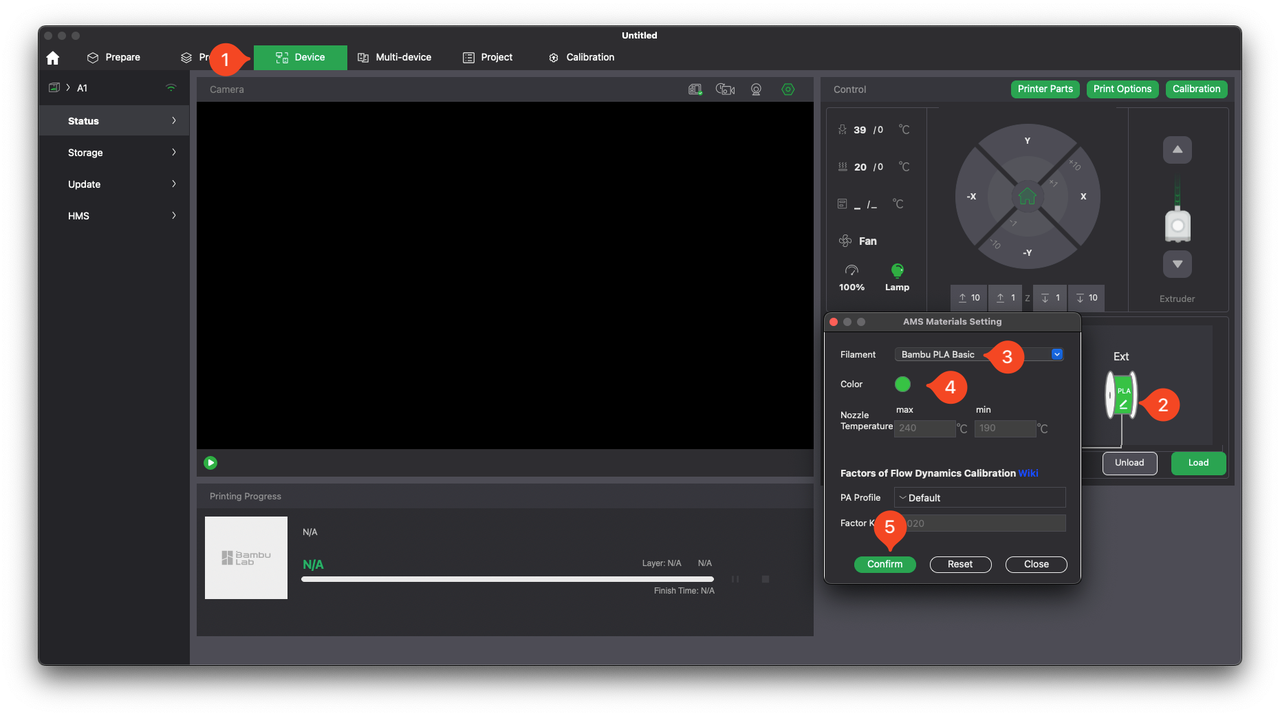The image size is (1280, 716).
Task: Open print speed gauge at 100%
Action: click(852, 271)
